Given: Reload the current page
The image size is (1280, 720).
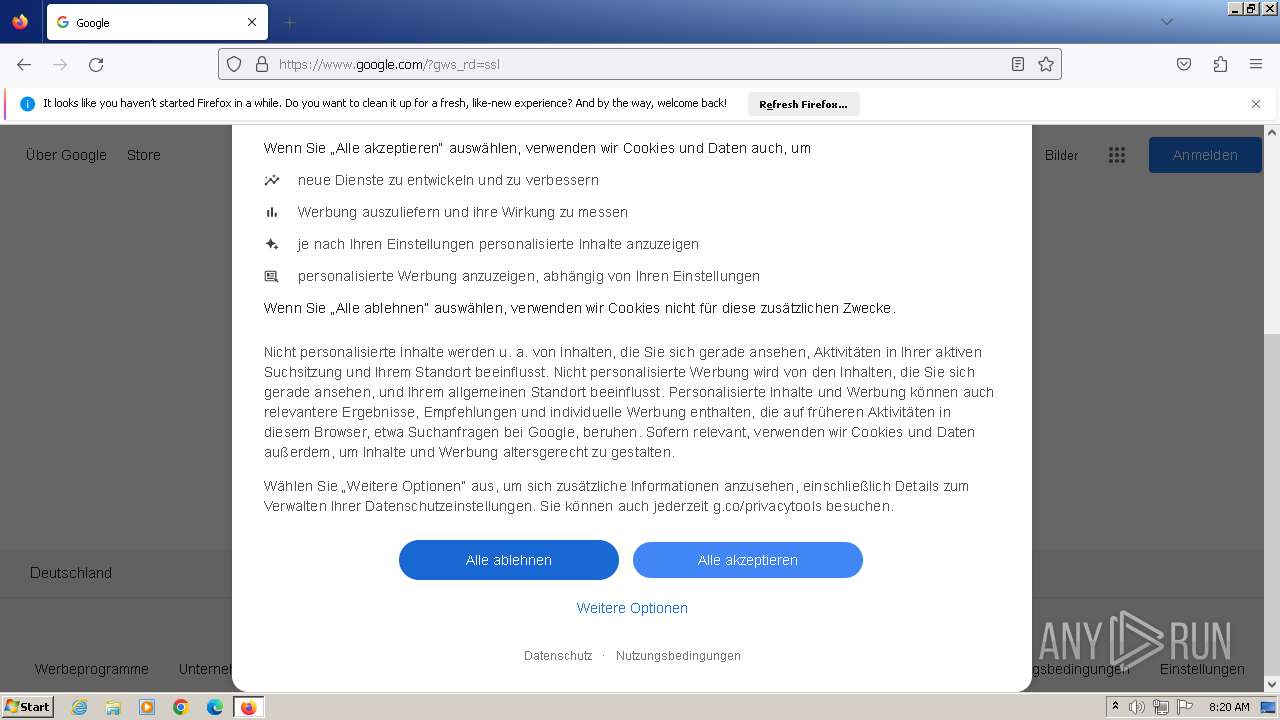Looking at the screenshot, I should point(96,64).
